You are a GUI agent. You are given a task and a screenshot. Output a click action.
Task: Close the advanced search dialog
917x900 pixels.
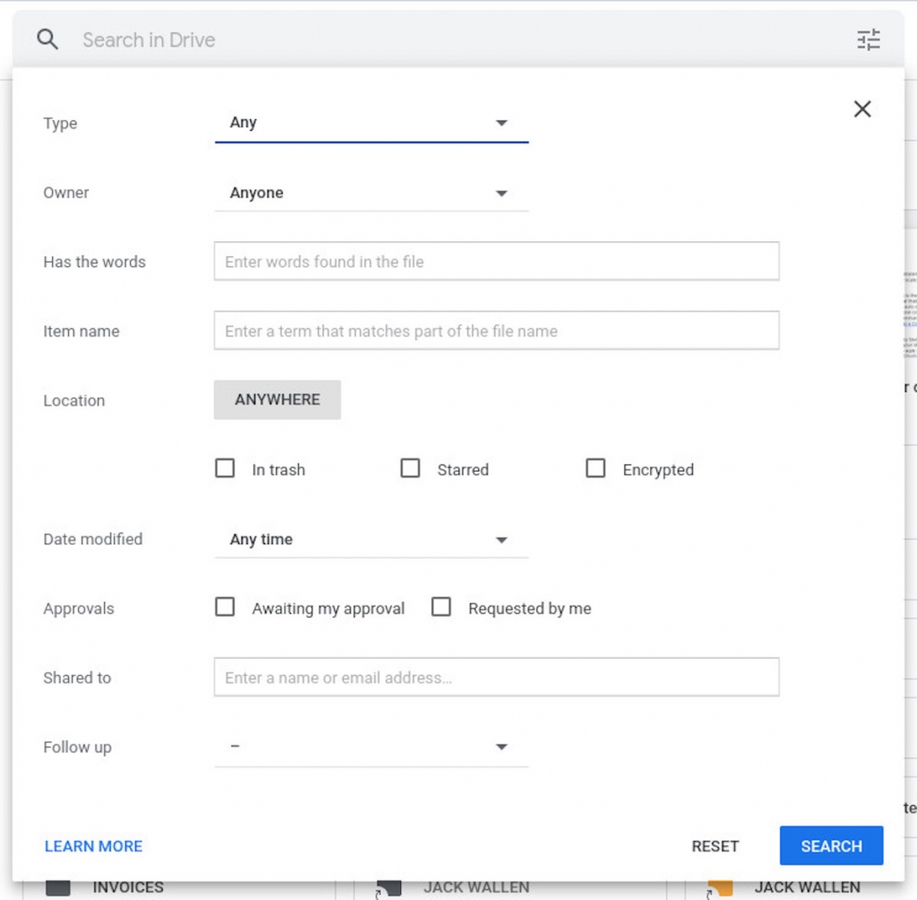point(862,109)
